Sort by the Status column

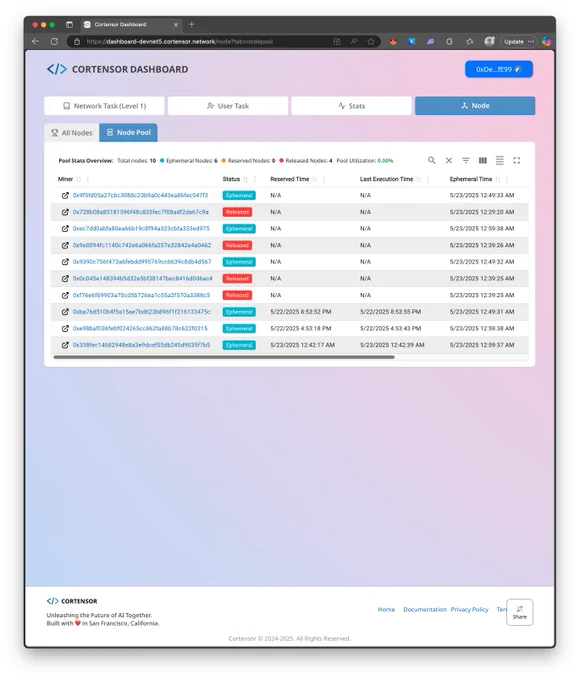click(246, 179)
